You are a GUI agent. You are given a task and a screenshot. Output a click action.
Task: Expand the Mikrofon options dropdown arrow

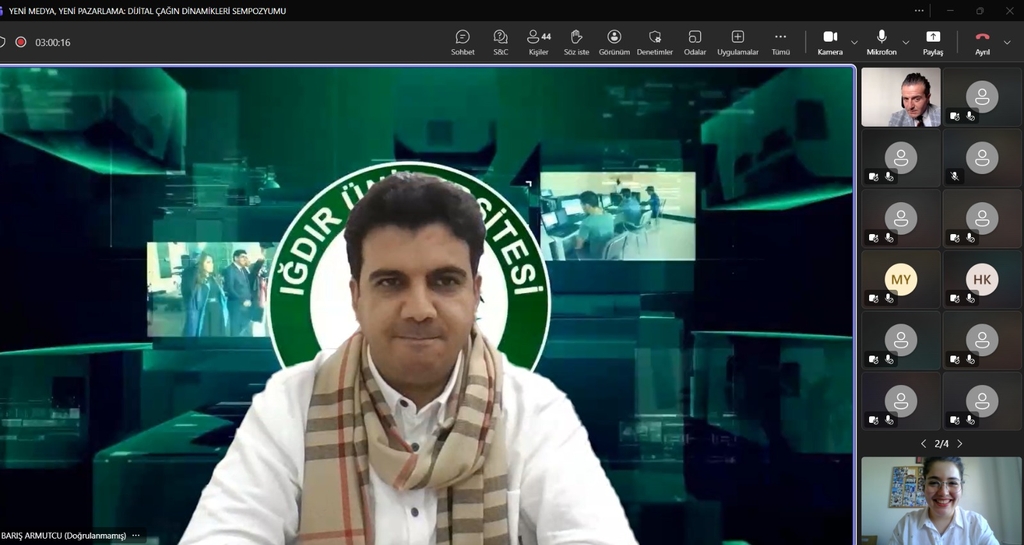pos(906,43)
